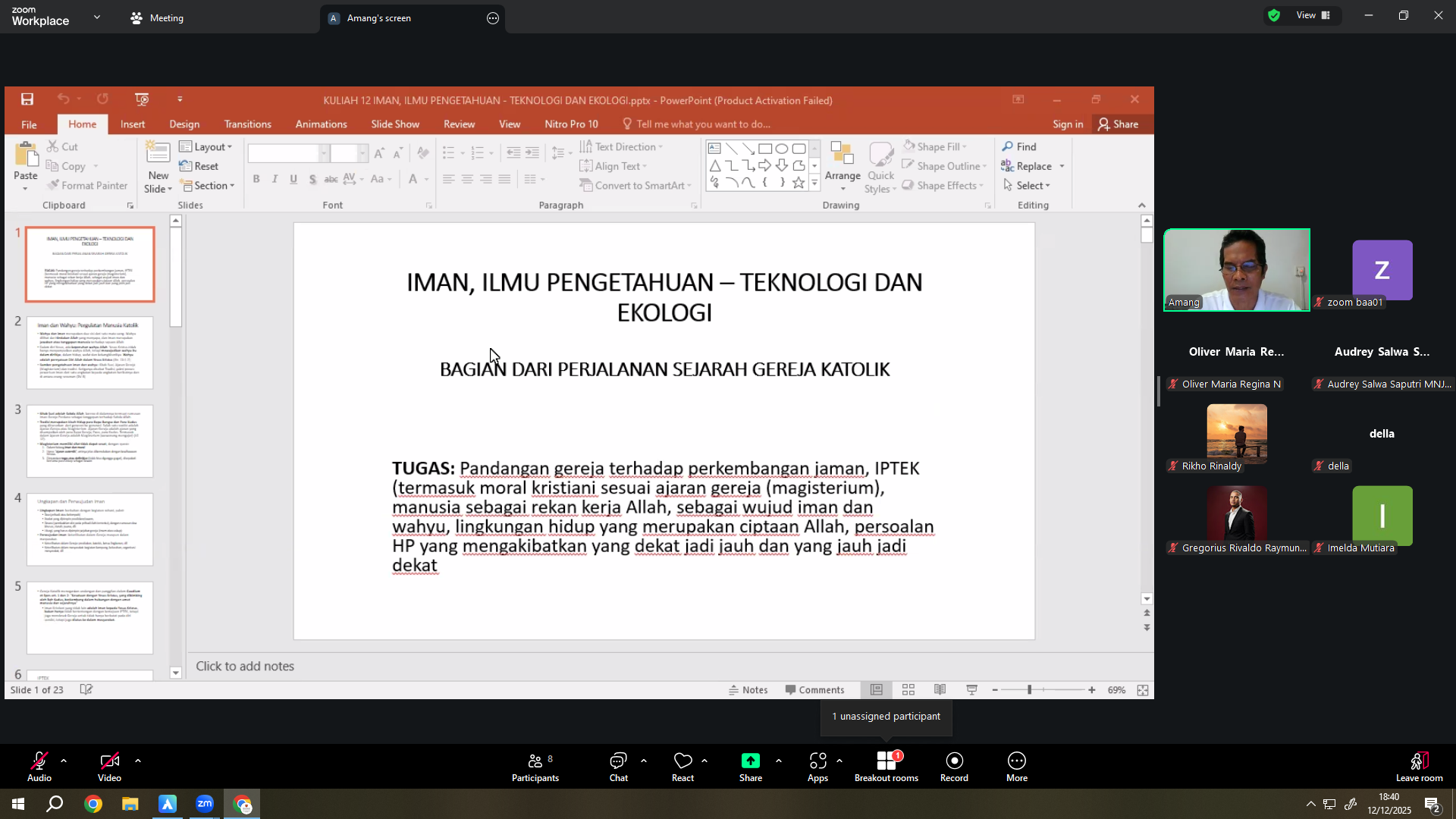This screenshot has height=819, width=1456.
Task: Switch to Normal view in the status bar
Action: coord(877,690)
